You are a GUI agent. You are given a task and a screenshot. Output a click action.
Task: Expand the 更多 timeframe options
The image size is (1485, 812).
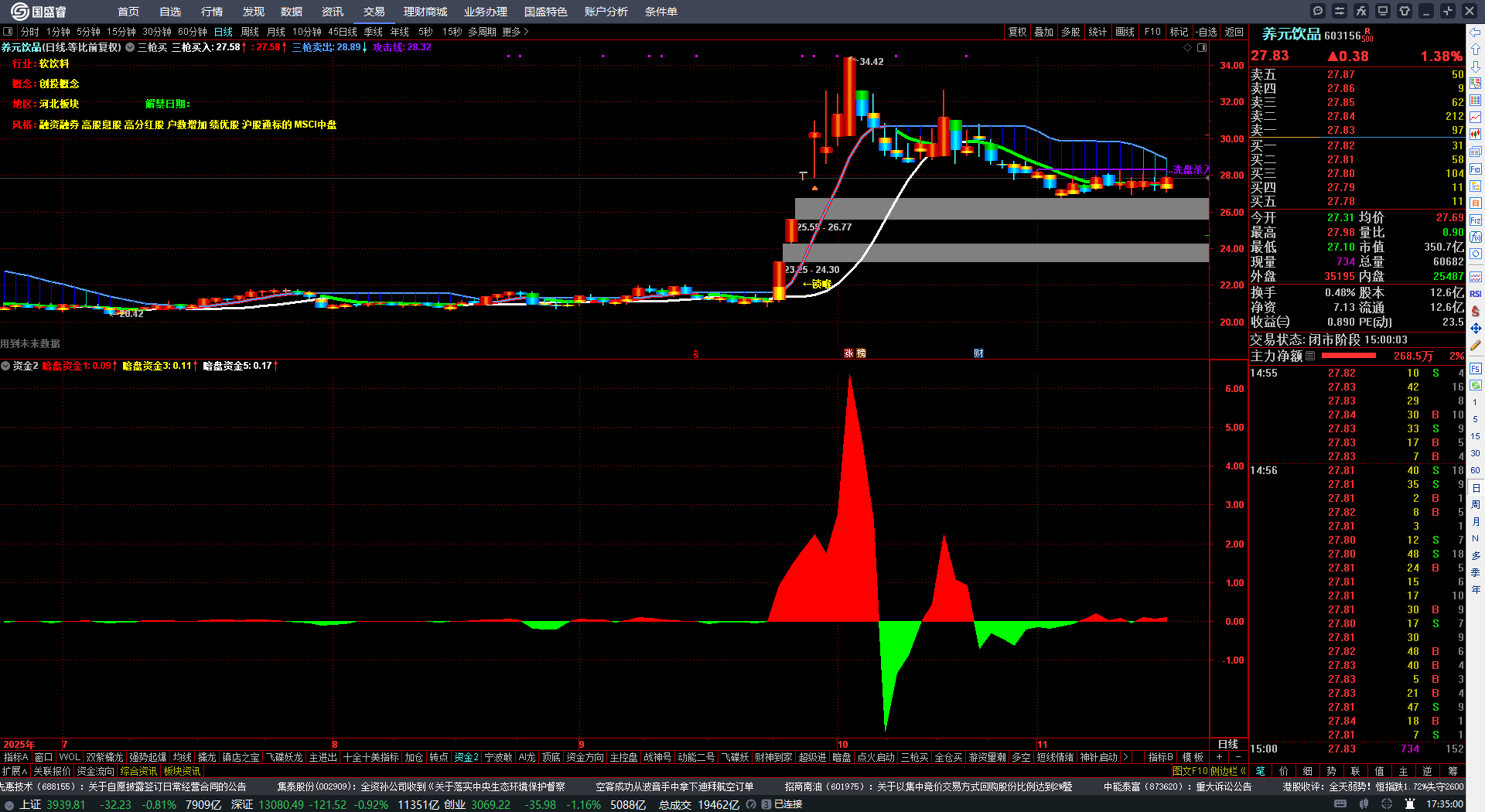pos(515,32)
